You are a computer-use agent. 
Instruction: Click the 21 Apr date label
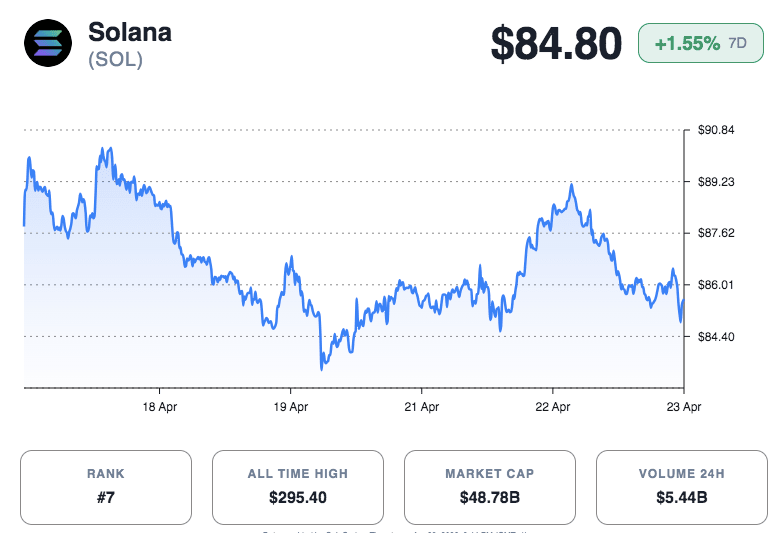[x=421, y=407]
